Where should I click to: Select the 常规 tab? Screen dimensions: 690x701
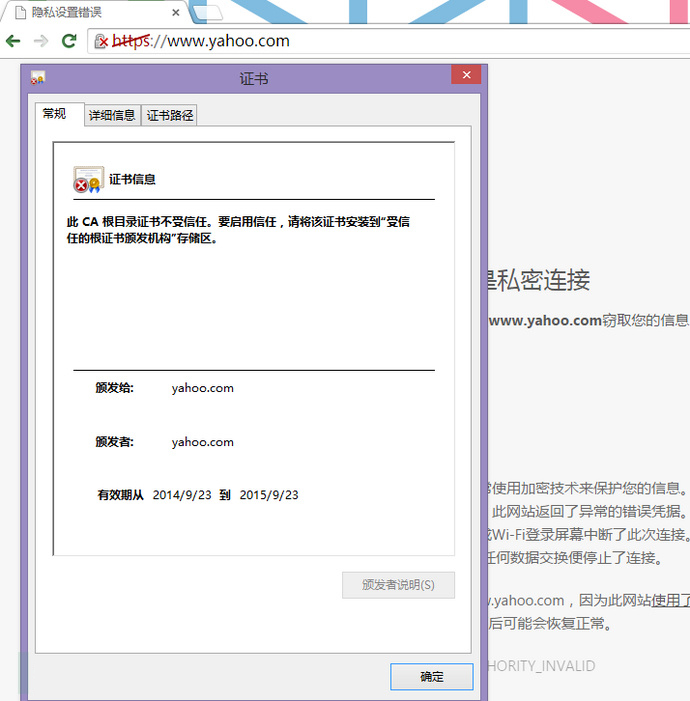click(x=59, y=114)
